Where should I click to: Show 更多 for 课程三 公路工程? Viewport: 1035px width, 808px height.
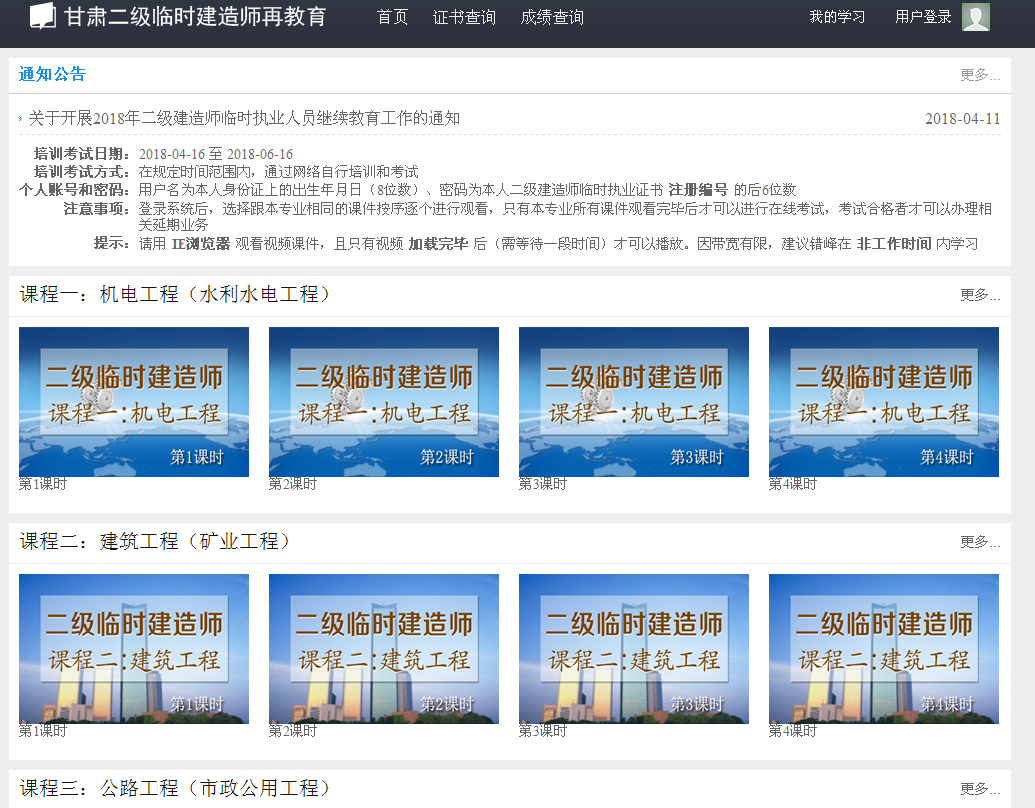click(x=979, y=789)
